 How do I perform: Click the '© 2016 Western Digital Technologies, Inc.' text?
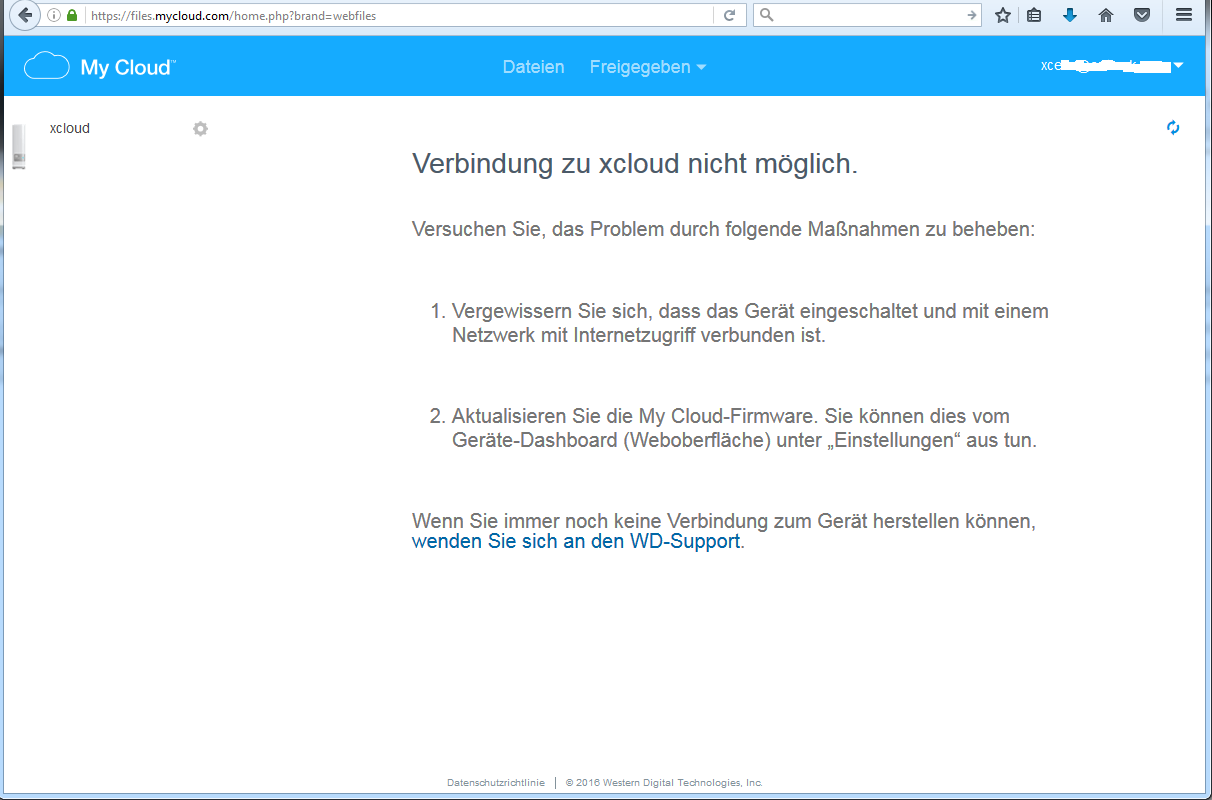(664, 783)
